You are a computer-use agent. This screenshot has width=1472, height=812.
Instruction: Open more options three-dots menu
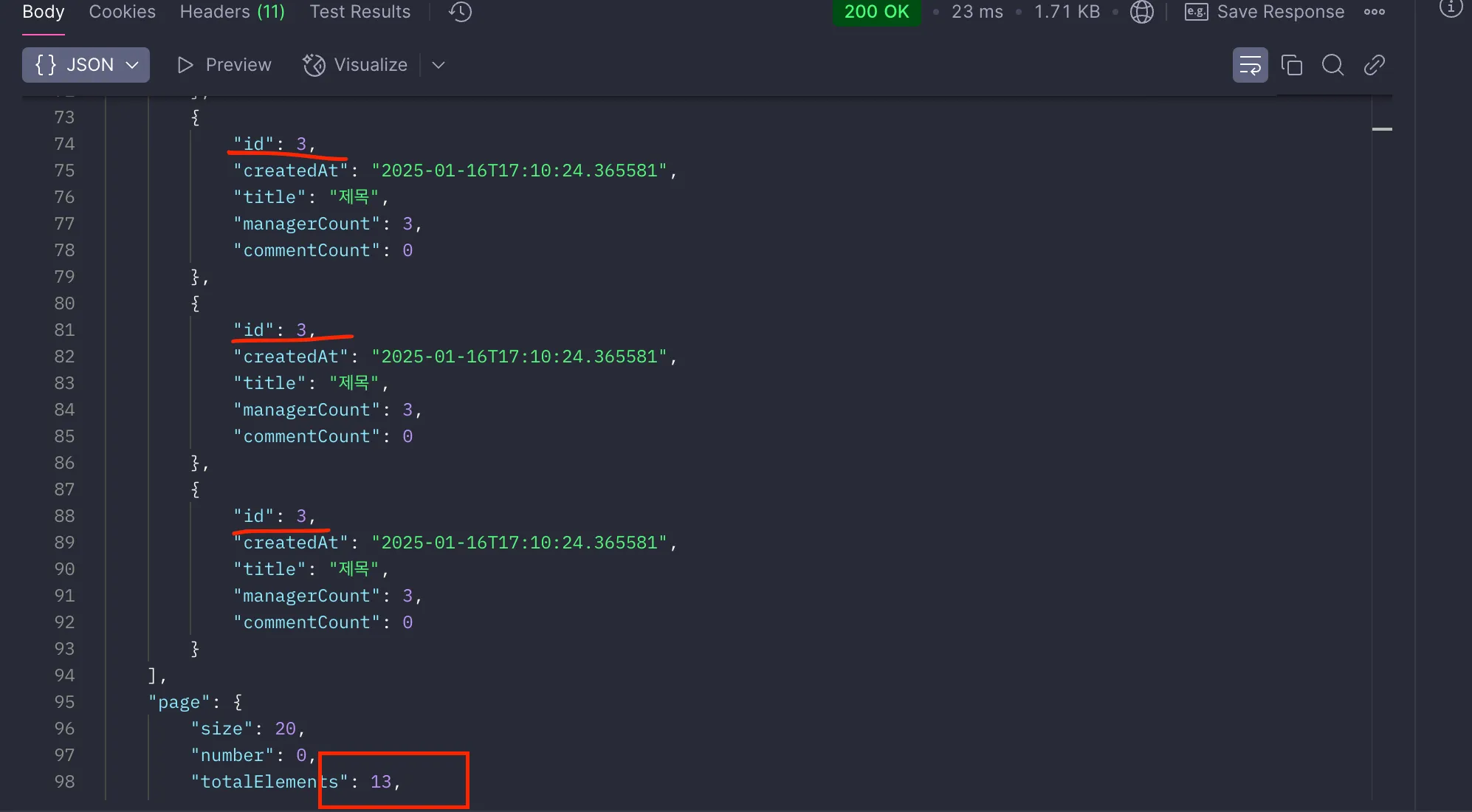pos(1374,12)
